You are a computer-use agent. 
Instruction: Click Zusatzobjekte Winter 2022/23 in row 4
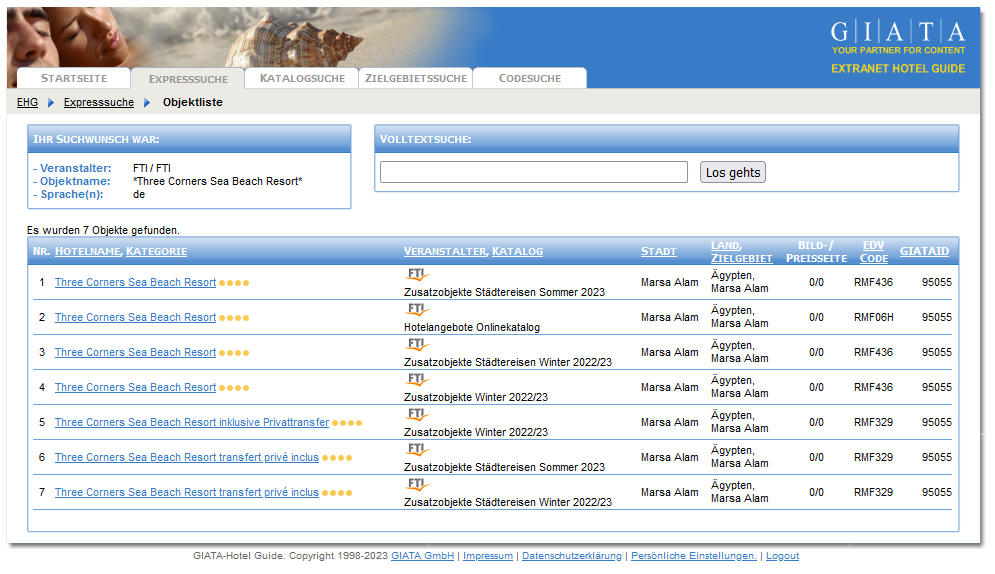pyautogui.click(x=475, y=397)
